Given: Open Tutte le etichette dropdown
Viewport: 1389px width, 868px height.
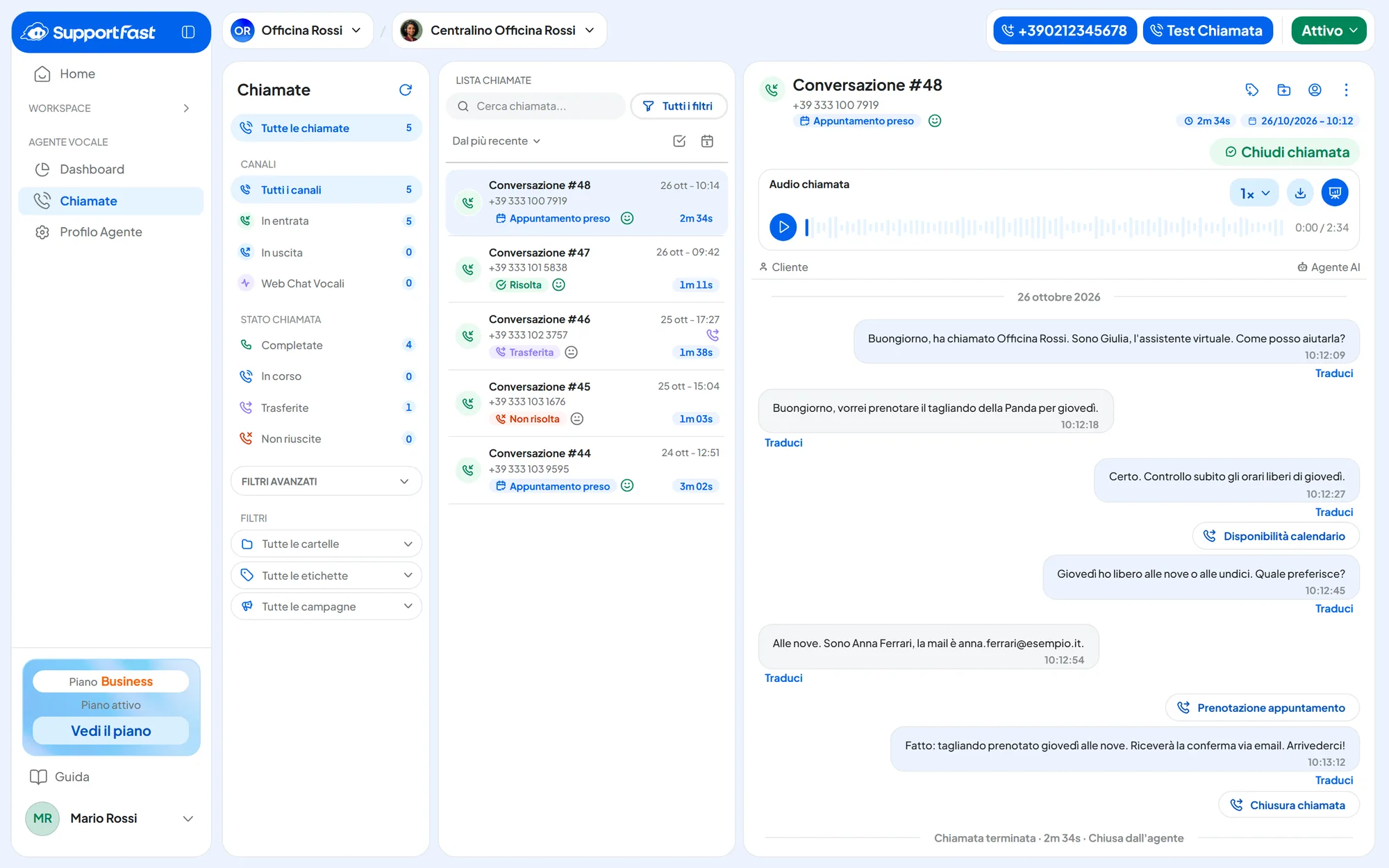Looking at the screenshot, I should [x=326, y=575].
